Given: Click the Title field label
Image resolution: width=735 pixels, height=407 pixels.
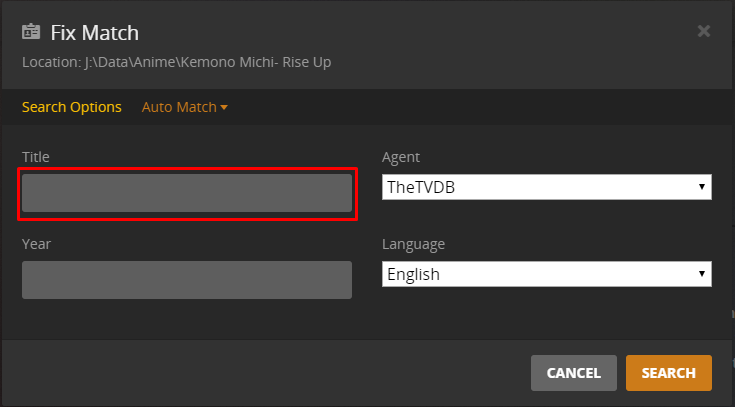Looking at the screenshot, I should coord(36,157).
